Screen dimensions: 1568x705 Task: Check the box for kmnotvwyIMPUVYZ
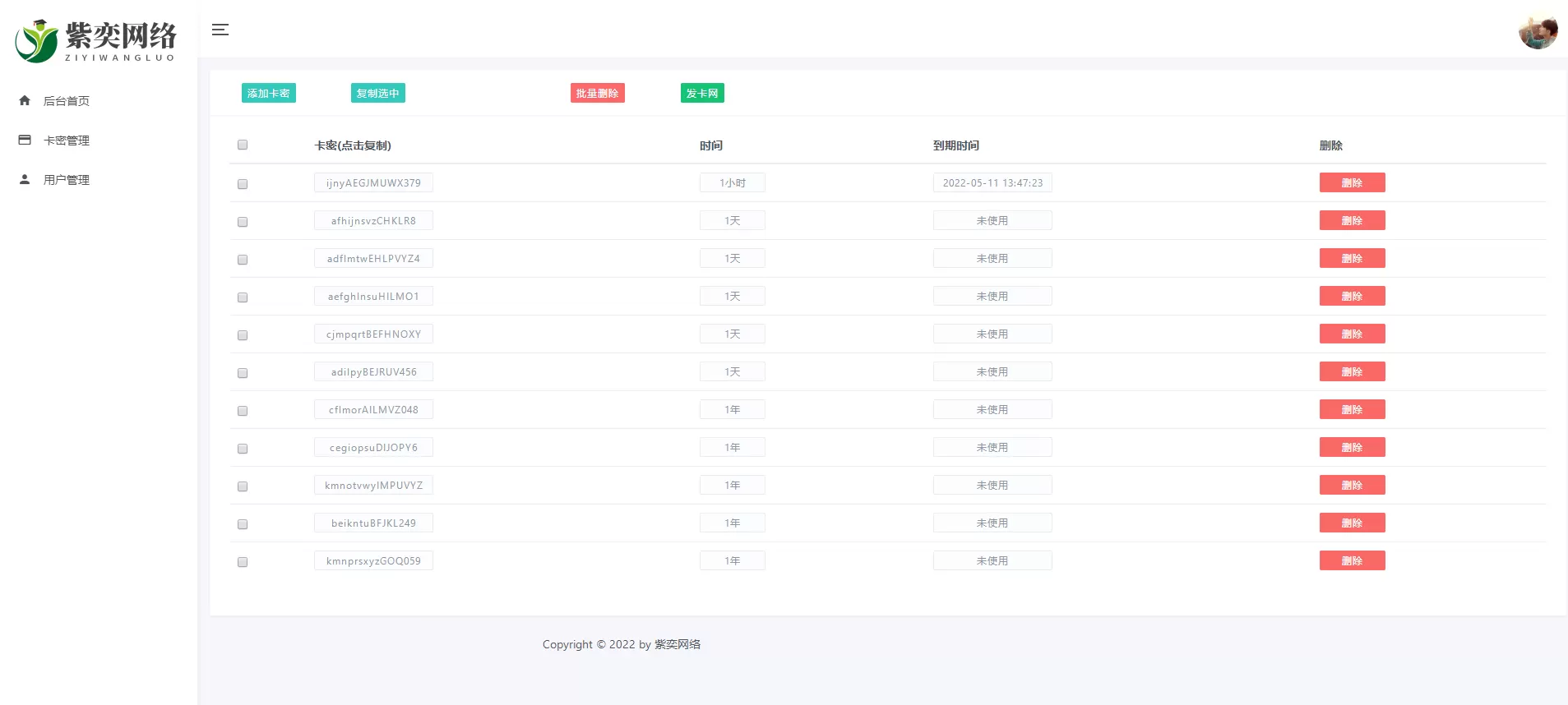tap(243, 486)
